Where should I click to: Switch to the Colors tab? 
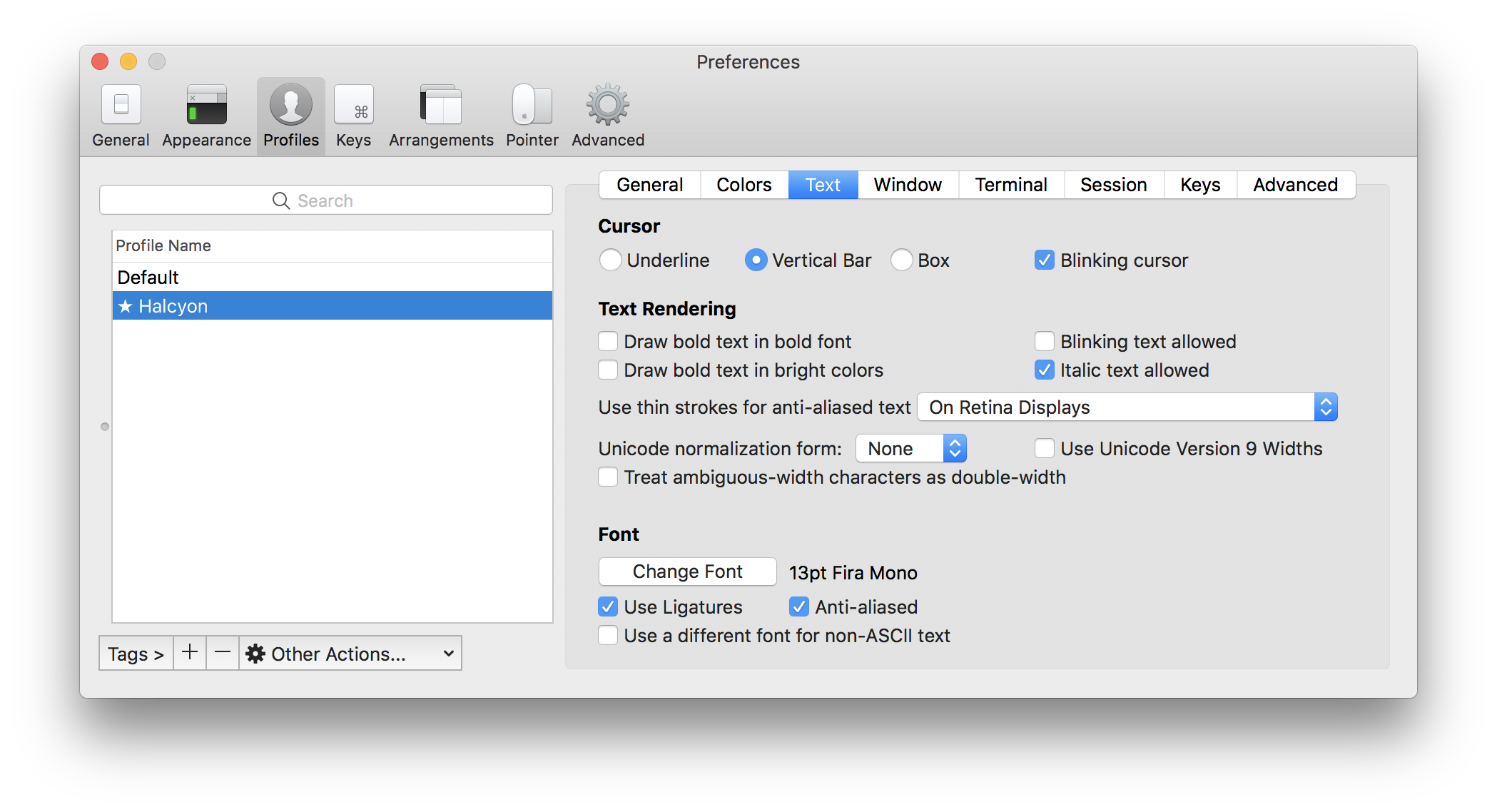click(x=744, y=185)
